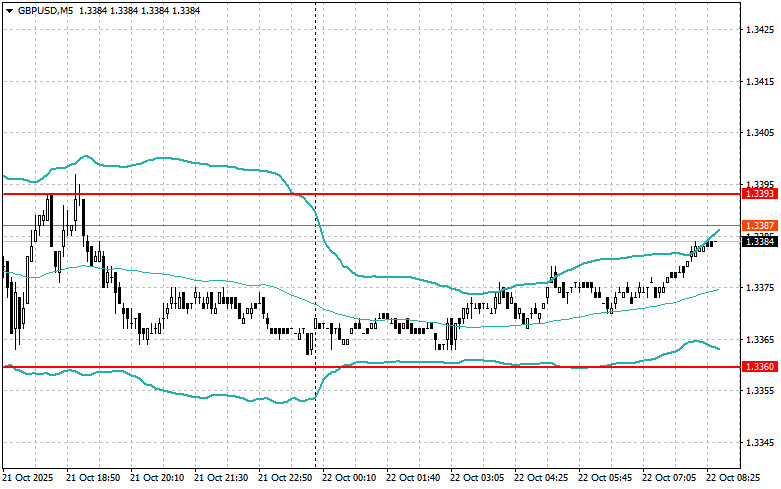The width and height of the screenshot is (781, 489).
Task: Click the 22 Oct 04:25 time label
Action: pos(541,478)
